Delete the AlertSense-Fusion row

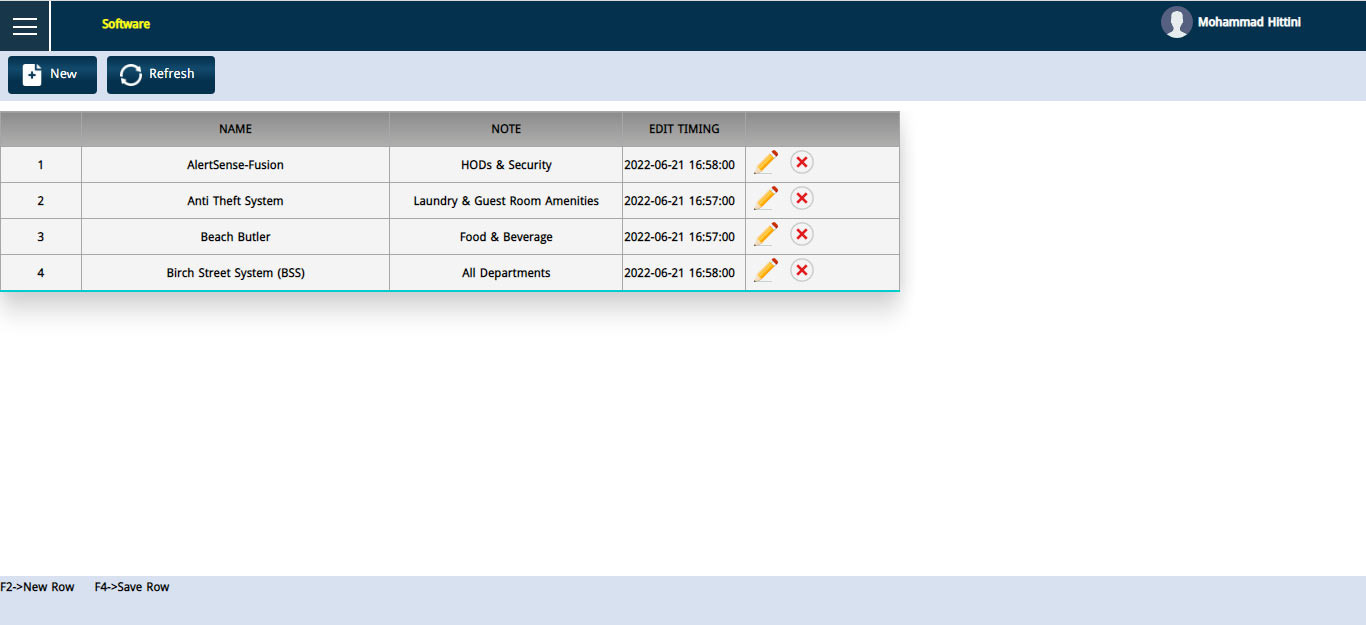pyautogui.click(x=802, y=162)
